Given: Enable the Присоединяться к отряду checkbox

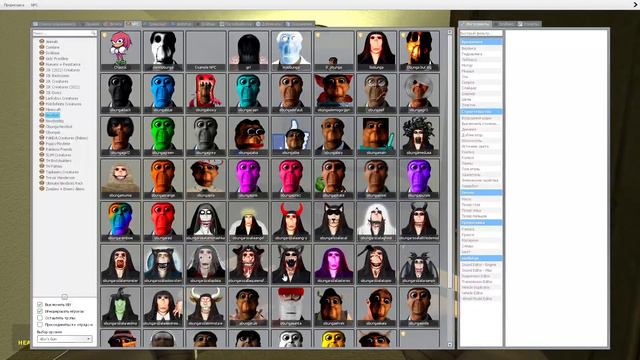Looking at the screenshot, I should [x=40, y=324].
